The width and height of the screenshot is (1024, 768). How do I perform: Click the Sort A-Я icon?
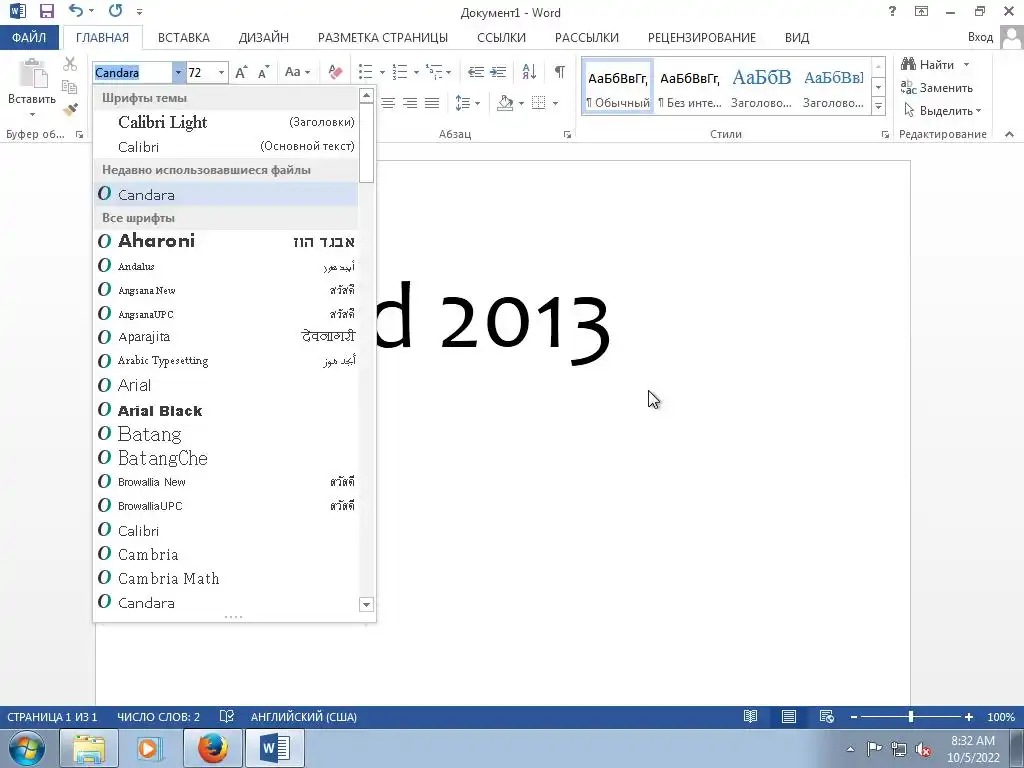[x=529, y=72]
